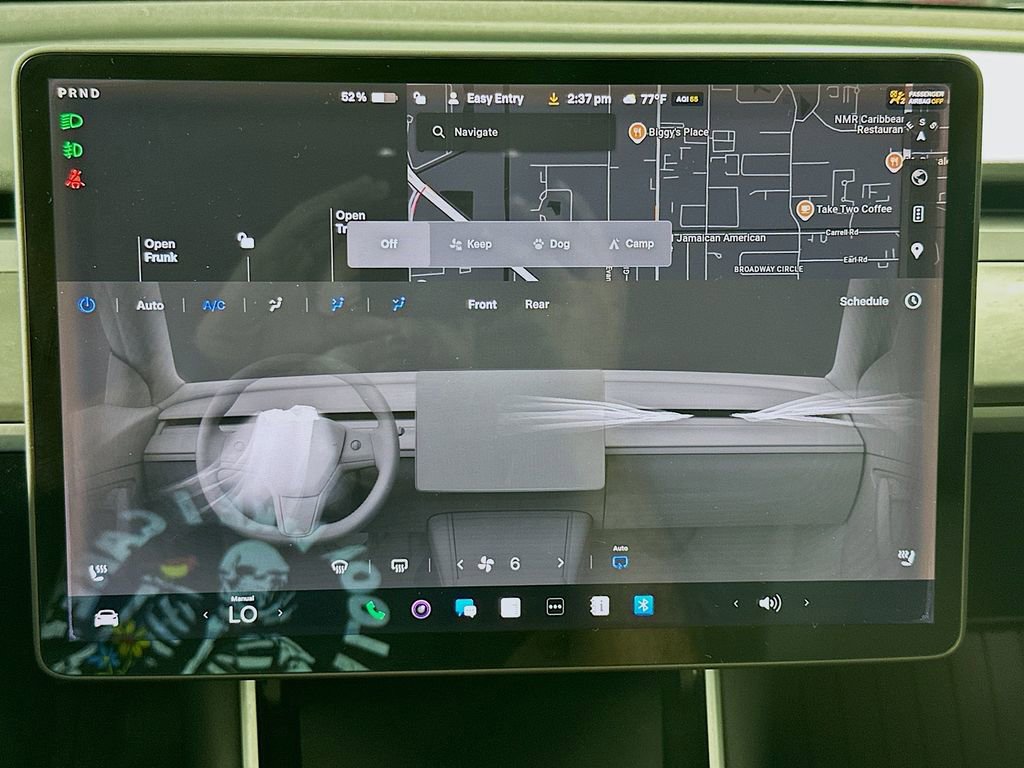
Task: Switch to the Rear climate tab
Action: 537,305
